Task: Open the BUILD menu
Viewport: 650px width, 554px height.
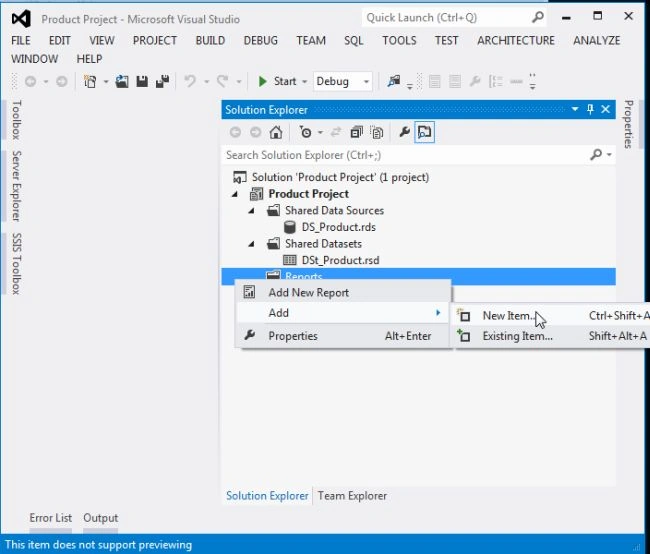Action: 210,40
